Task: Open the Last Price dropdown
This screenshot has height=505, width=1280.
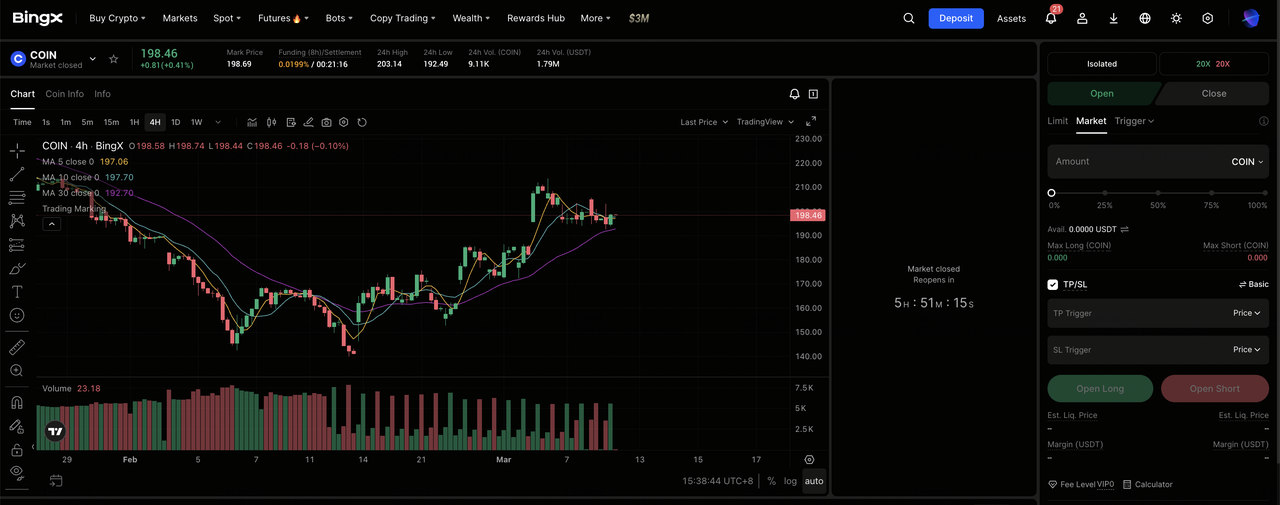Action: coord(703,122)
